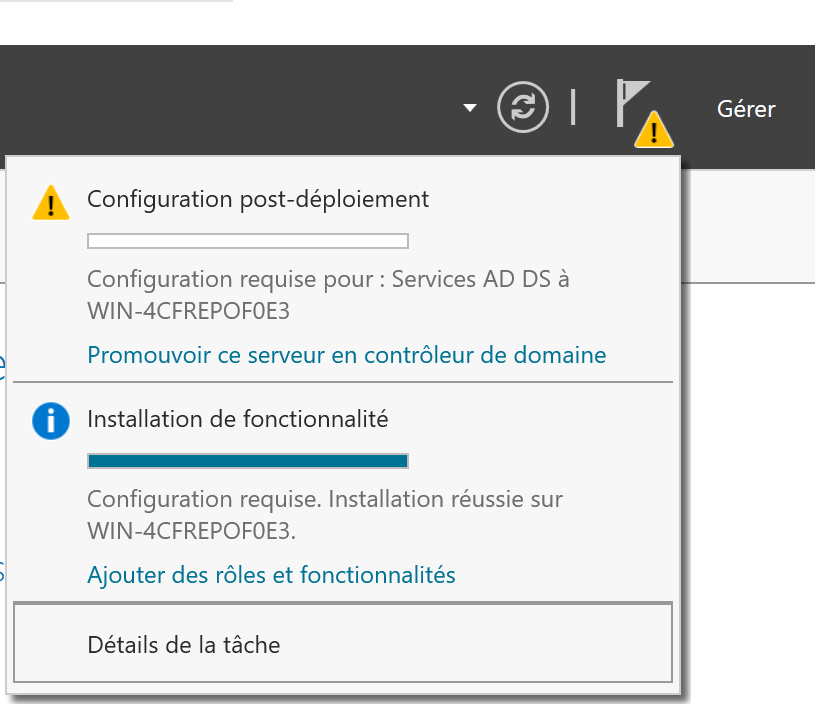Click warning triangle beside Configuration post-déploiement

click(x=50, y=203)
